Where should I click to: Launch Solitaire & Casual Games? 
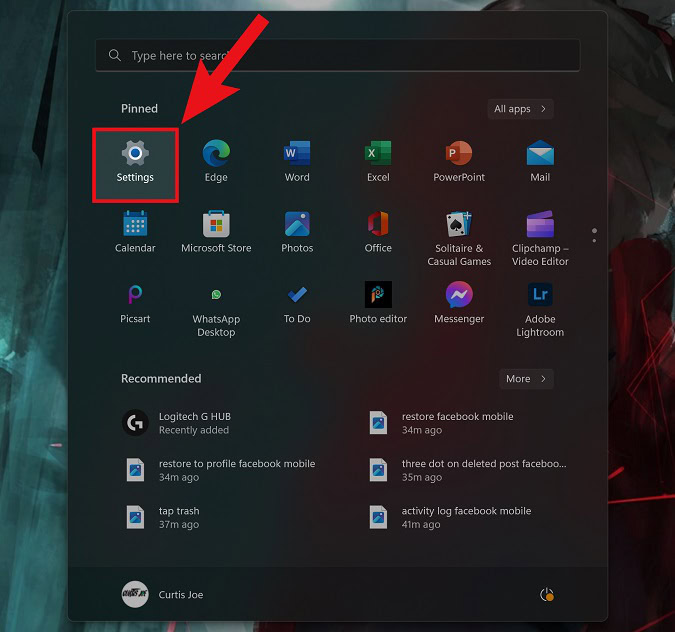(459, 239)
